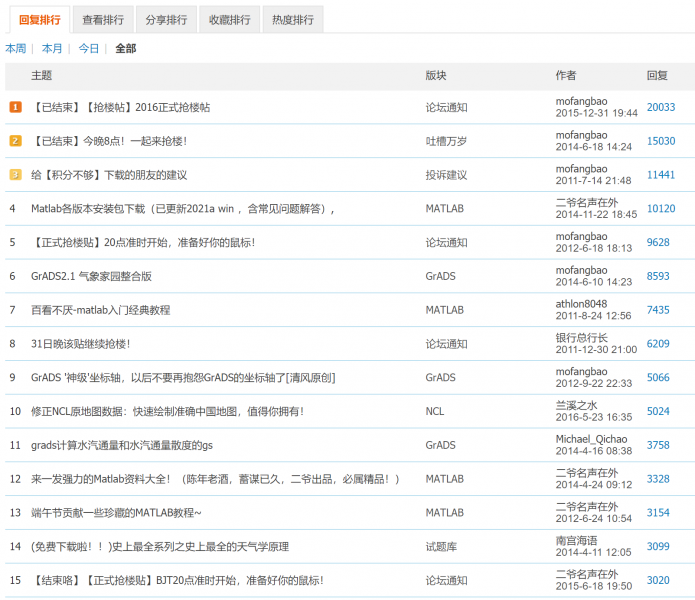This screenshot has width=695, height=600.
Task: Filter the ranking by 本周
Action: pyautogui.click(x=15, y=48)
